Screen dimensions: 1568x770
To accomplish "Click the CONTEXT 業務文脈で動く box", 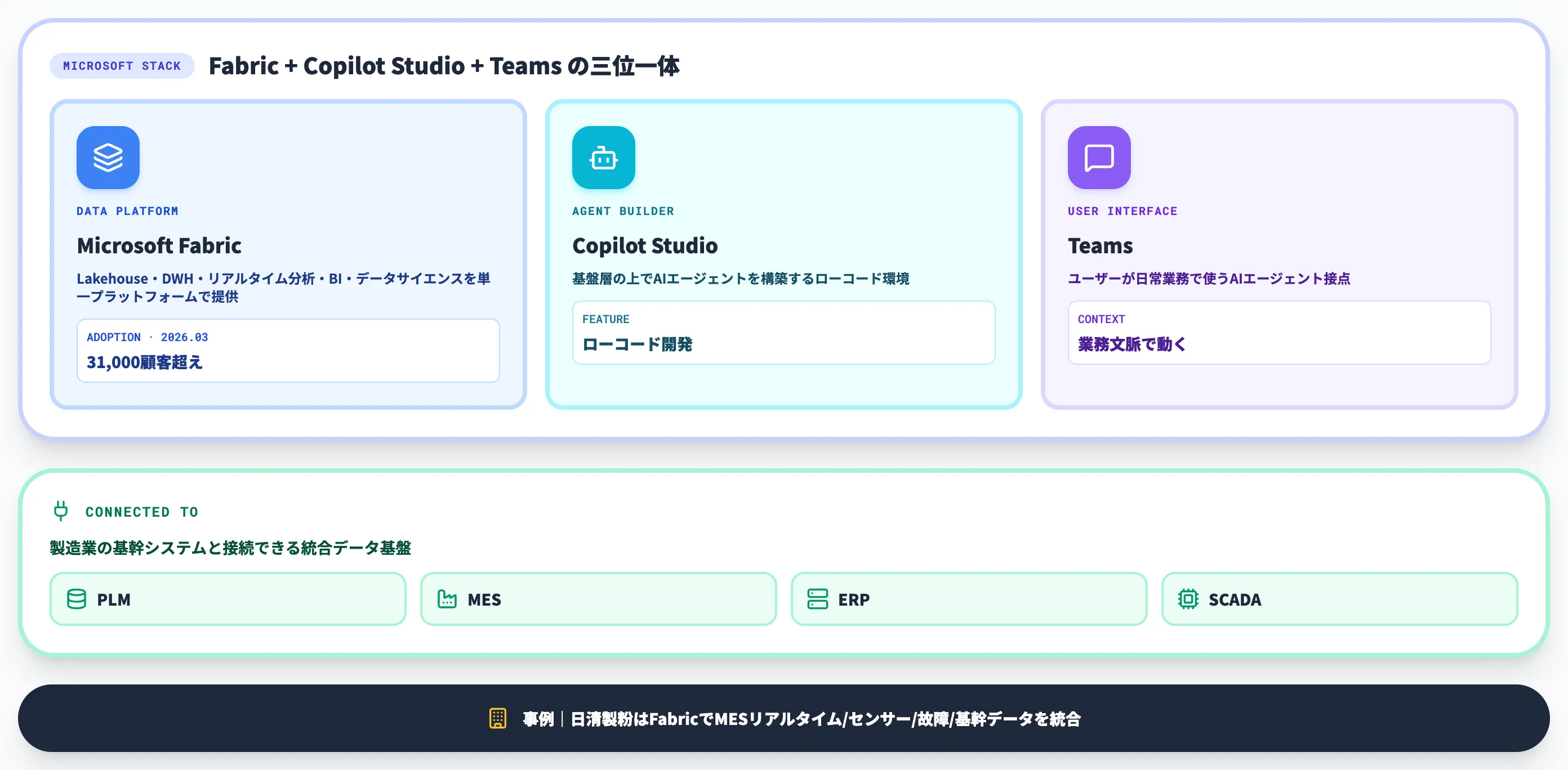I will 1279,333.
